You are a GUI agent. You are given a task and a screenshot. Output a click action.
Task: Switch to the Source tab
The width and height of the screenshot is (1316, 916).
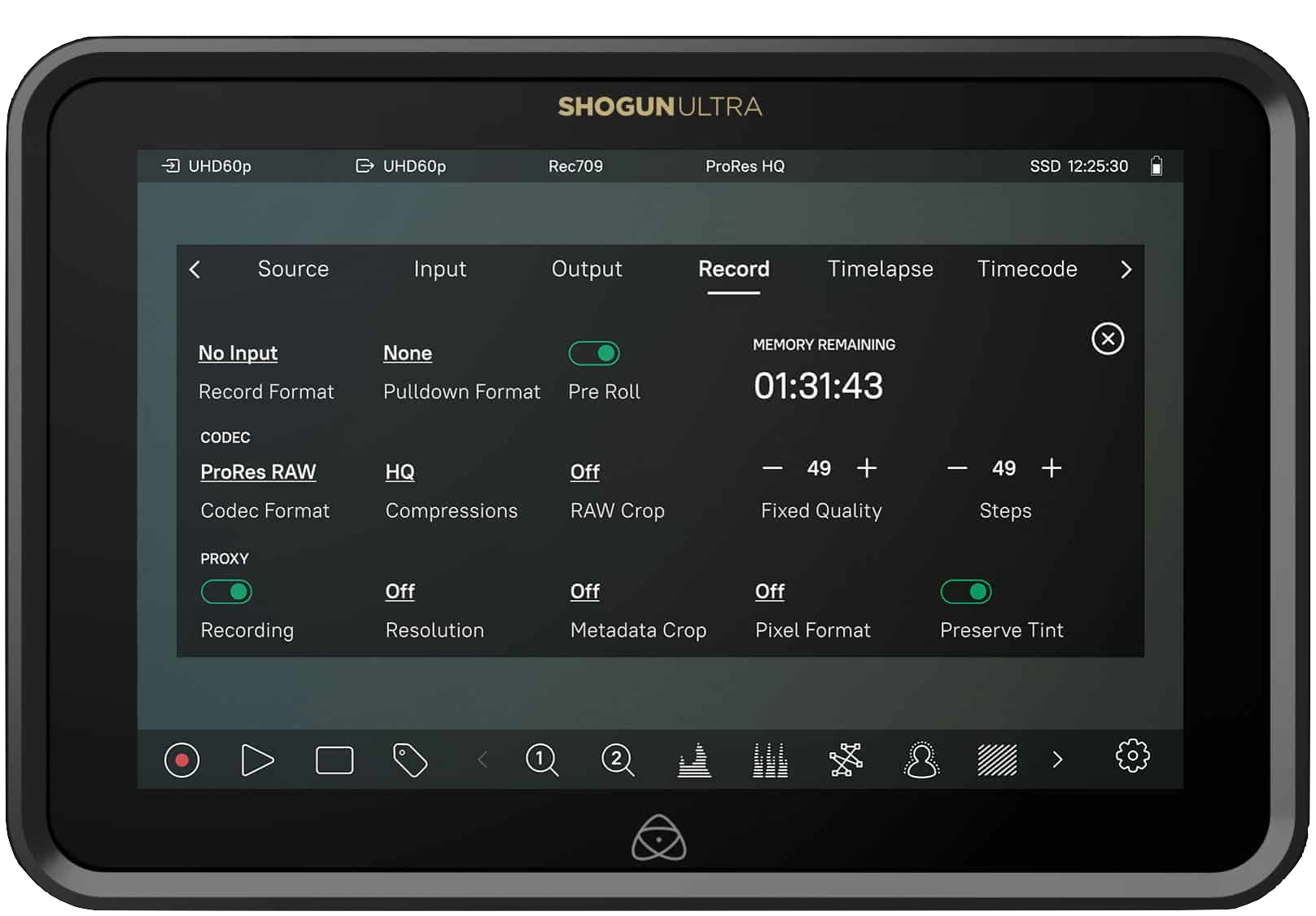click(293, 269)
